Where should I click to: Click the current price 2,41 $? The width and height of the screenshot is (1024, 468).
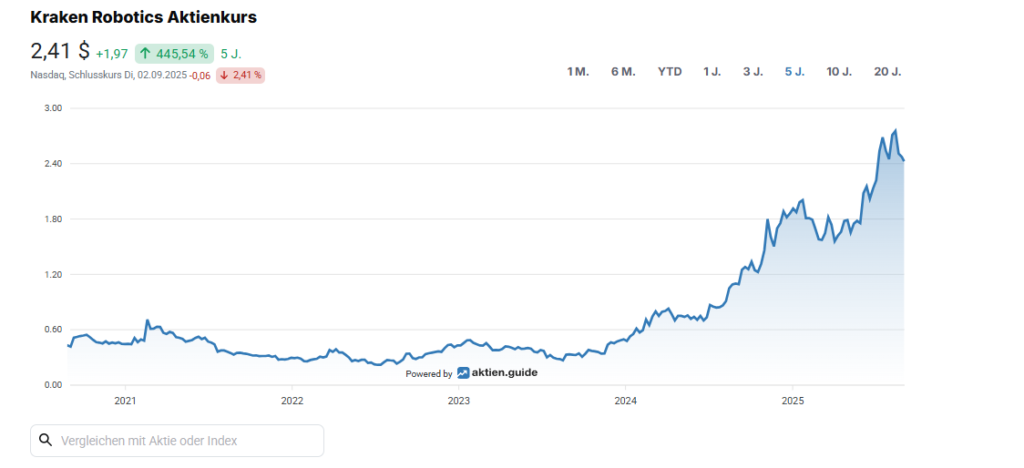[x=60, y=52]
